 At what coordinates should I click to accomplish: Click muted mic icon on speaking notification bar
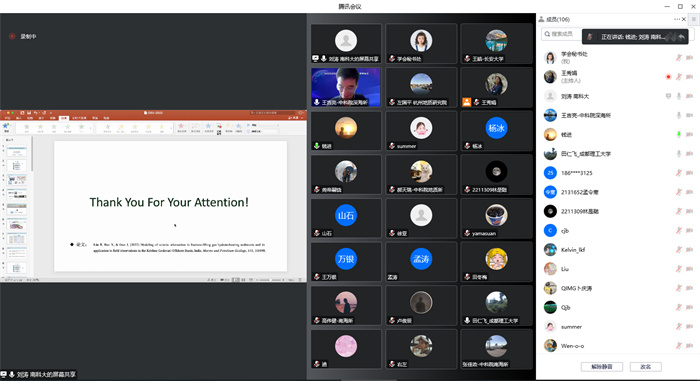[590, 37]
